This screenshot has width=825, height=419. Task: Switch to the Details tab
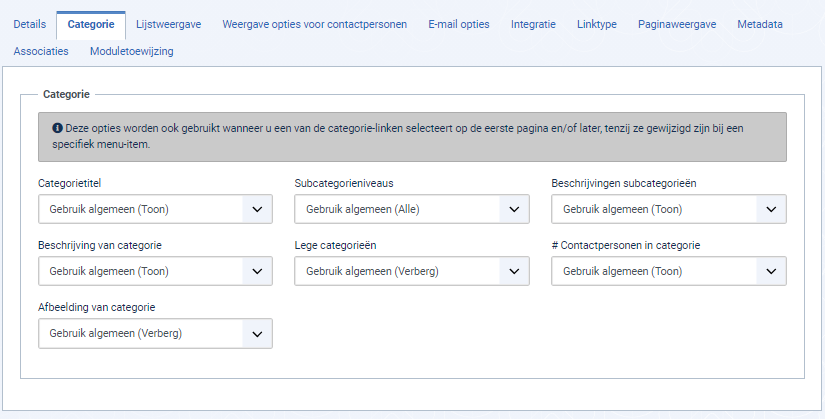(x=29, y=24)
